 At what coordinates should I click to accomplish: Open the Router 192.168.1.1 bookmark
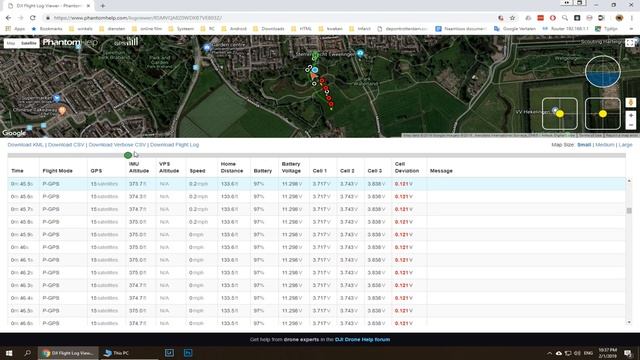click(x=565, y=29)
